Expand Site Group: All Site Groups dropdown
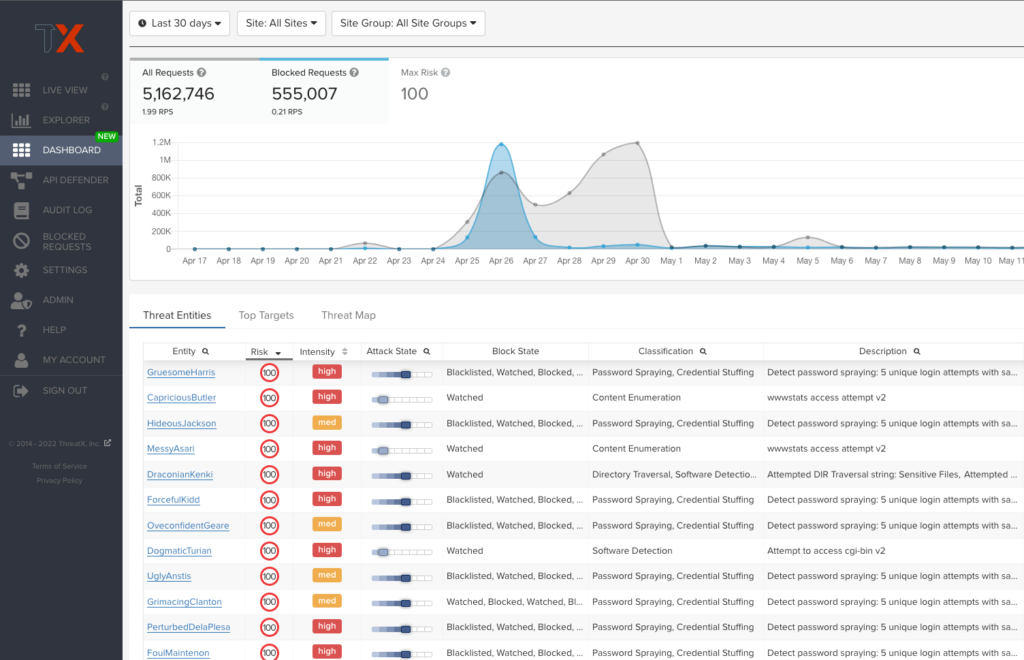Screen dimensions: 1024x660 408,23
